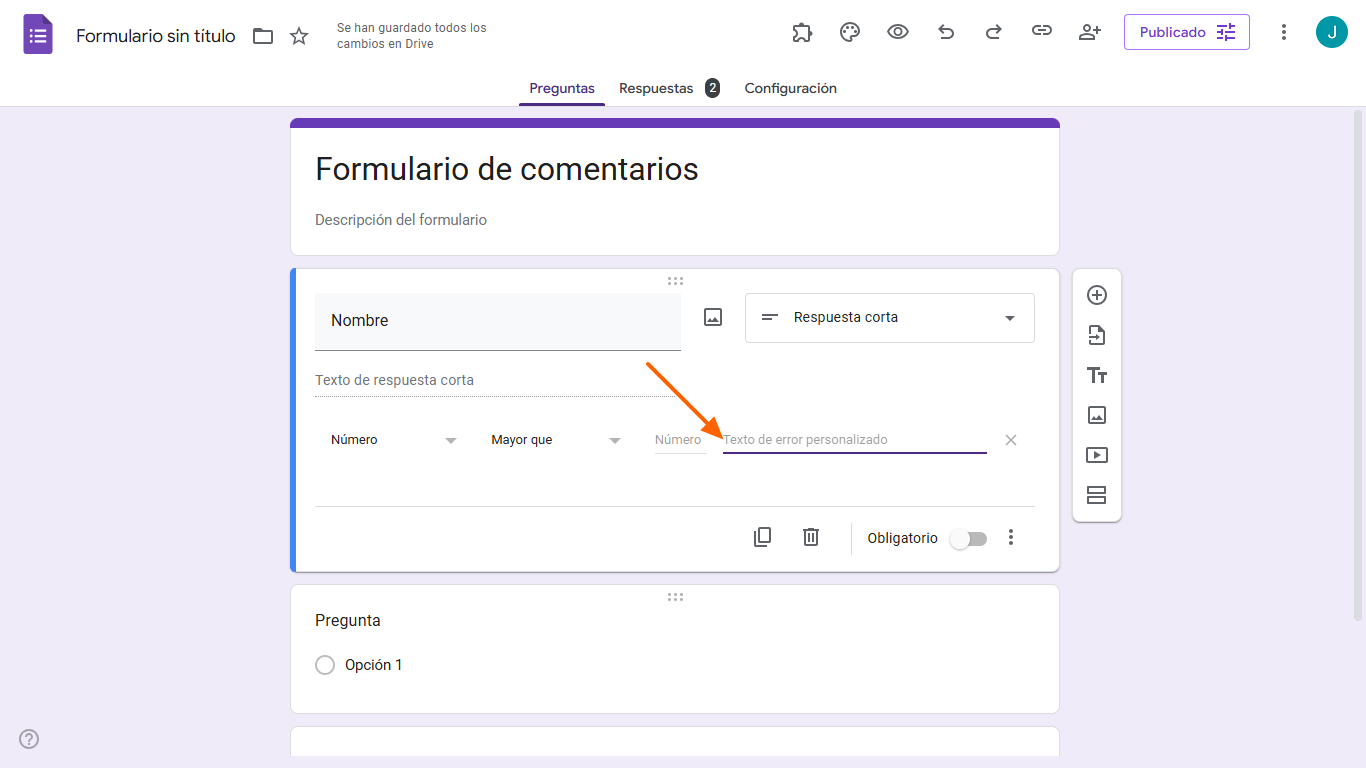
Task: Delete the Nombre question with the trash icon
Action: point(810,537)
